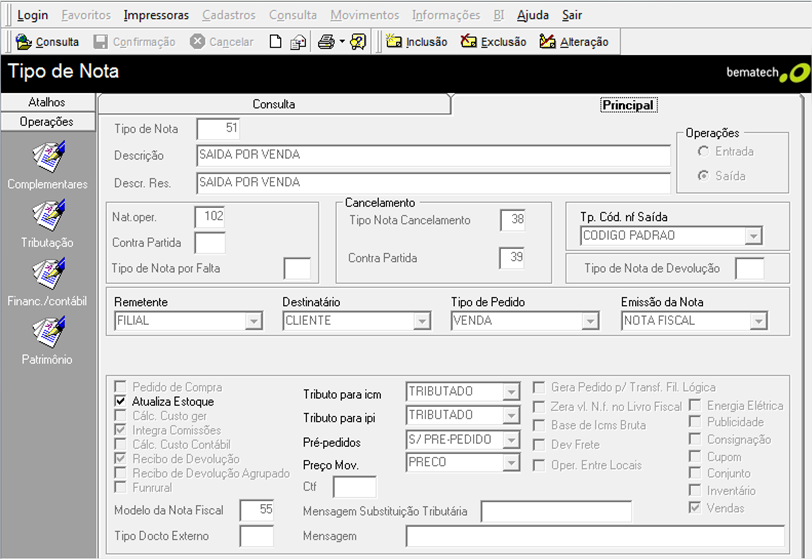Click the printer icon
The image size is (812, 559).
[326, 41]
